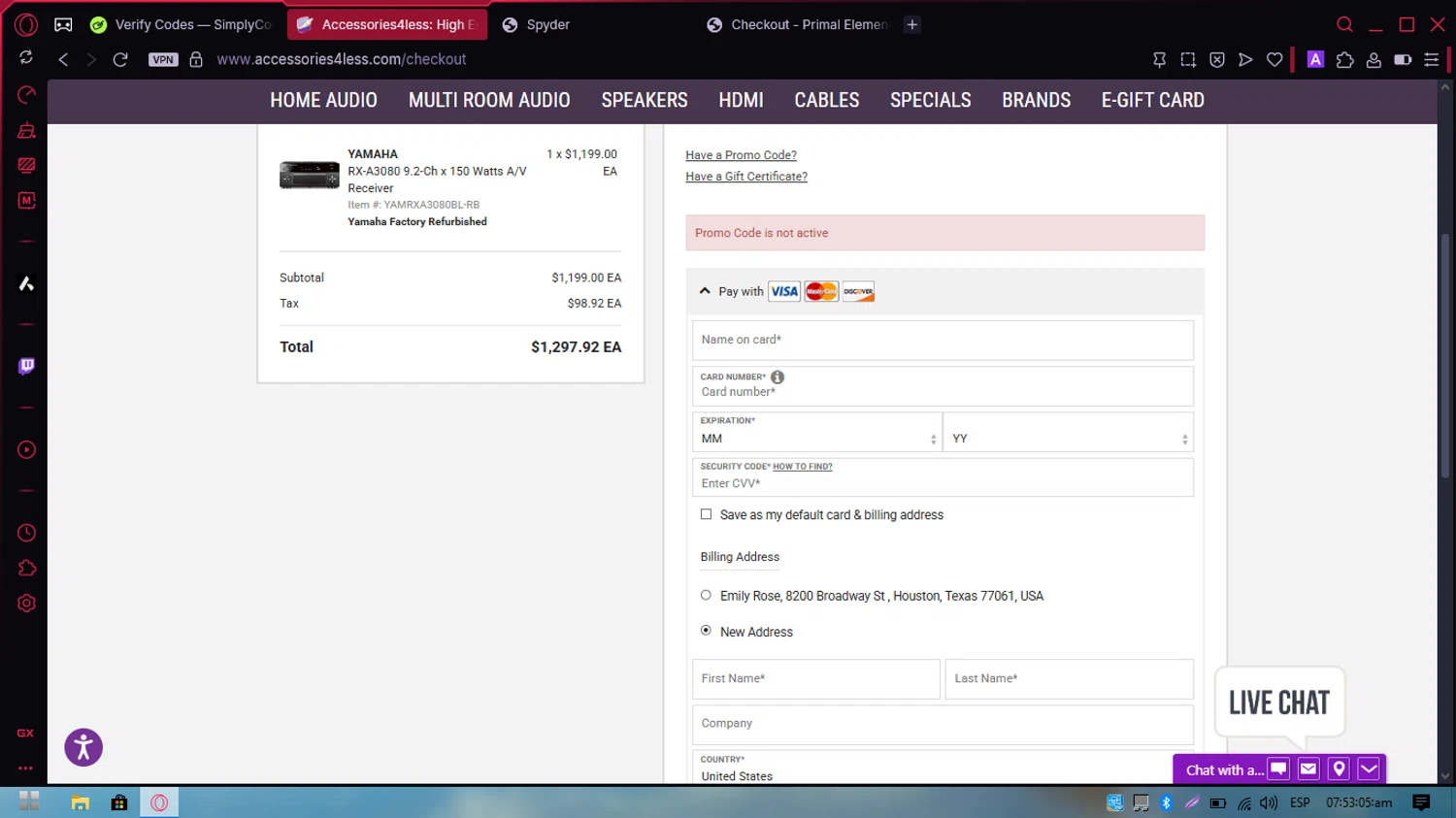Open the chat bubble icon in chat bar
Screen dimensions: 1456x818
(1278, 769)
